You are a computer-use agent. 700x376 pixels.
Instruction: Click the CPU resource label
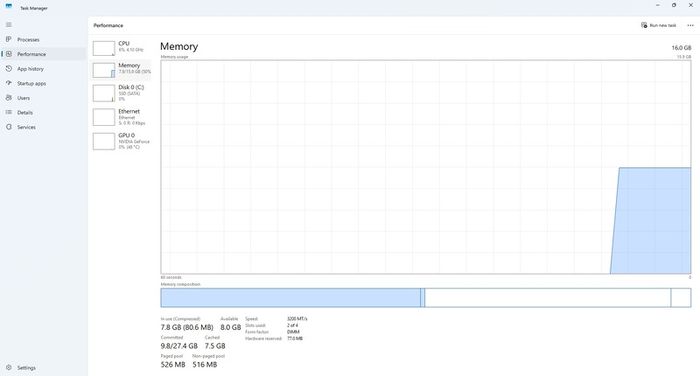click(x=124, y=43)
